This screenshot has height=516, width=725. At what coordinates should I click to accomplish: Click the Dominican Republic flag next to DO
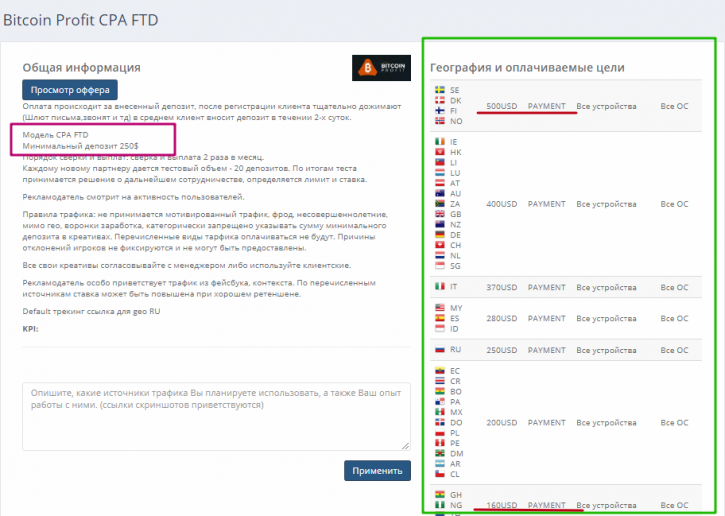click(x=440, y=423)
